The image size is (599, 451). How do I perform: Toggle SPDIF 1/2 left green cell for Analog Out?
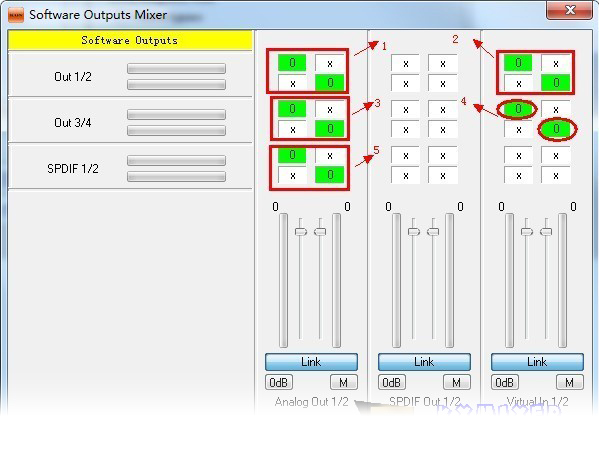point(292,155)
